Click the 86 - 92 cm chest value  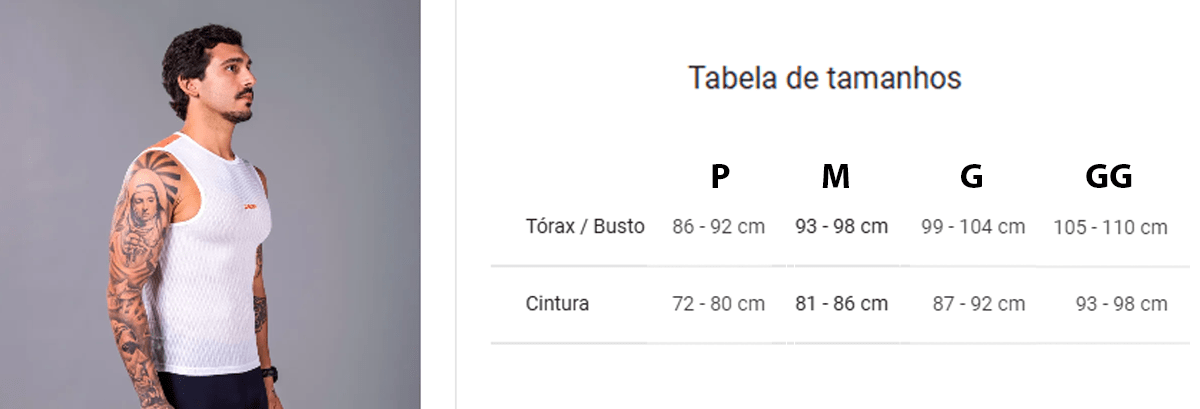(719, 227)
